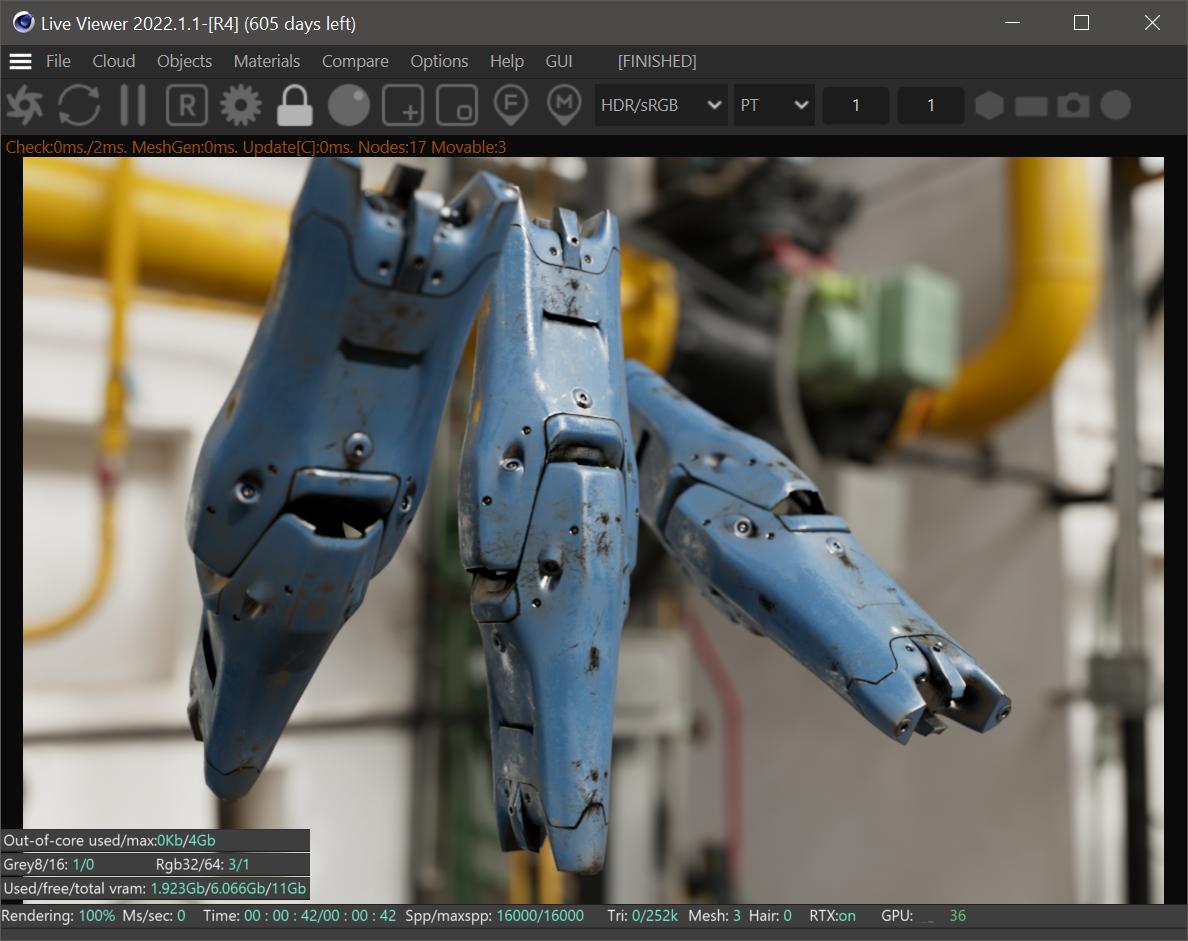1188x941 pixels.
Task: Open the Compare menu
Action: 355,61
